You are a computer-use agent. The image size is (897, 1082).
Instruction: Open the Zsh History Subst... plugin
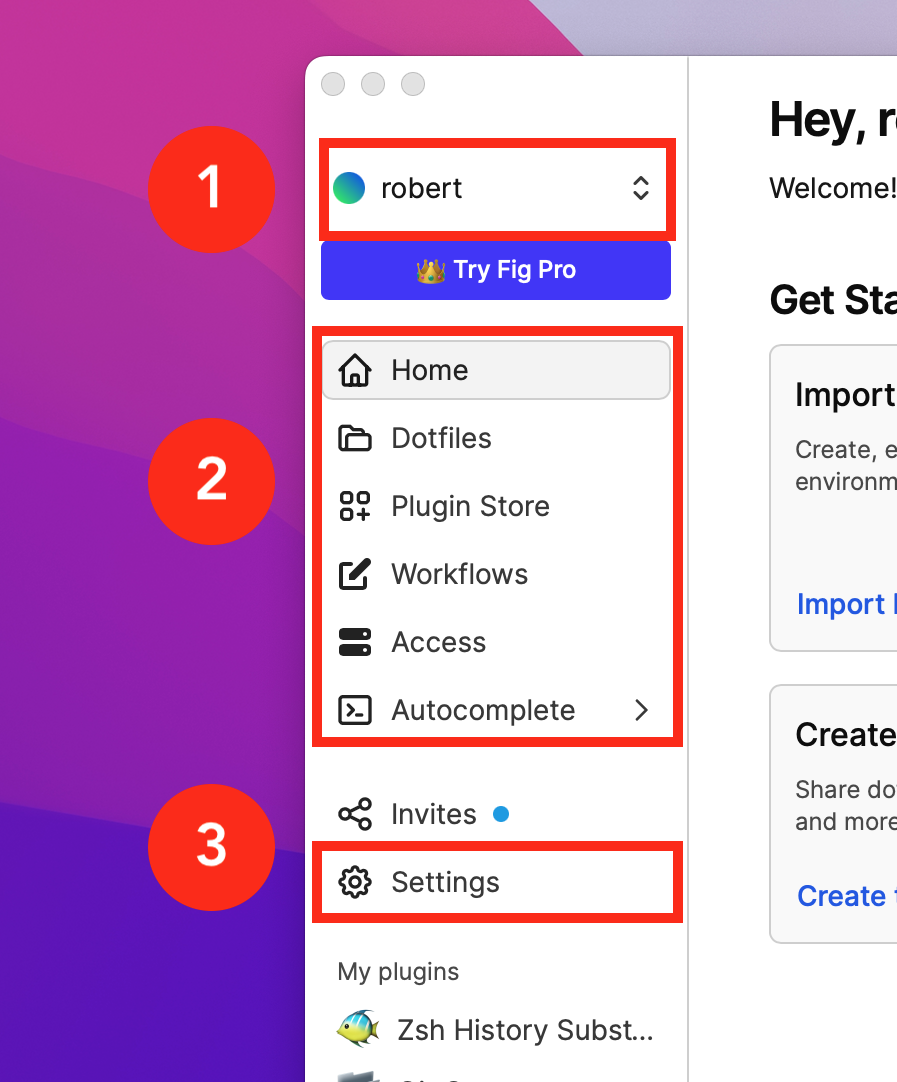pos(496,1030)
